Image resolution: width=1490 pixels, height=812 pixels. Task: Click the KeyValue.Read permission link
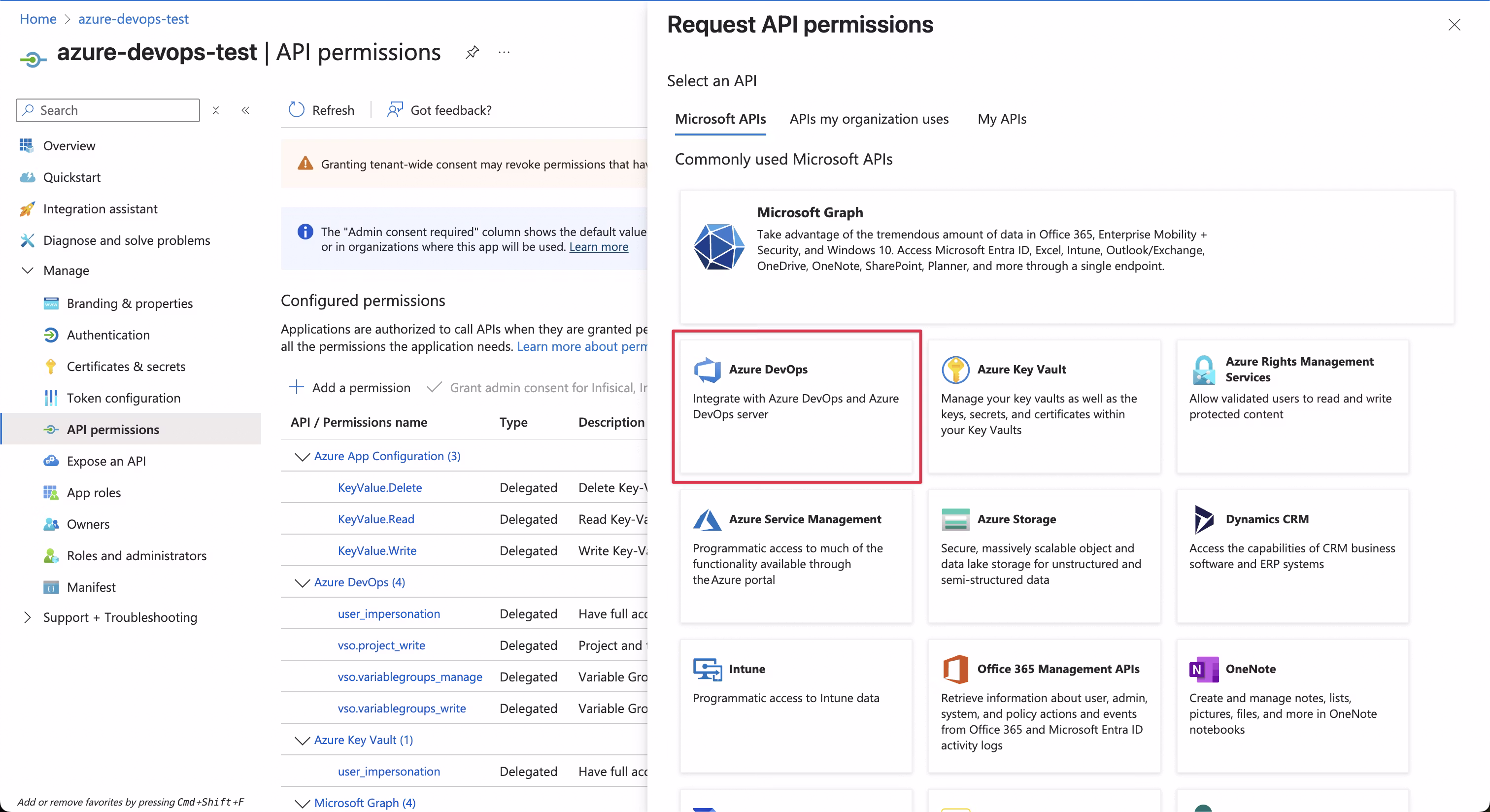click(376, 519)
